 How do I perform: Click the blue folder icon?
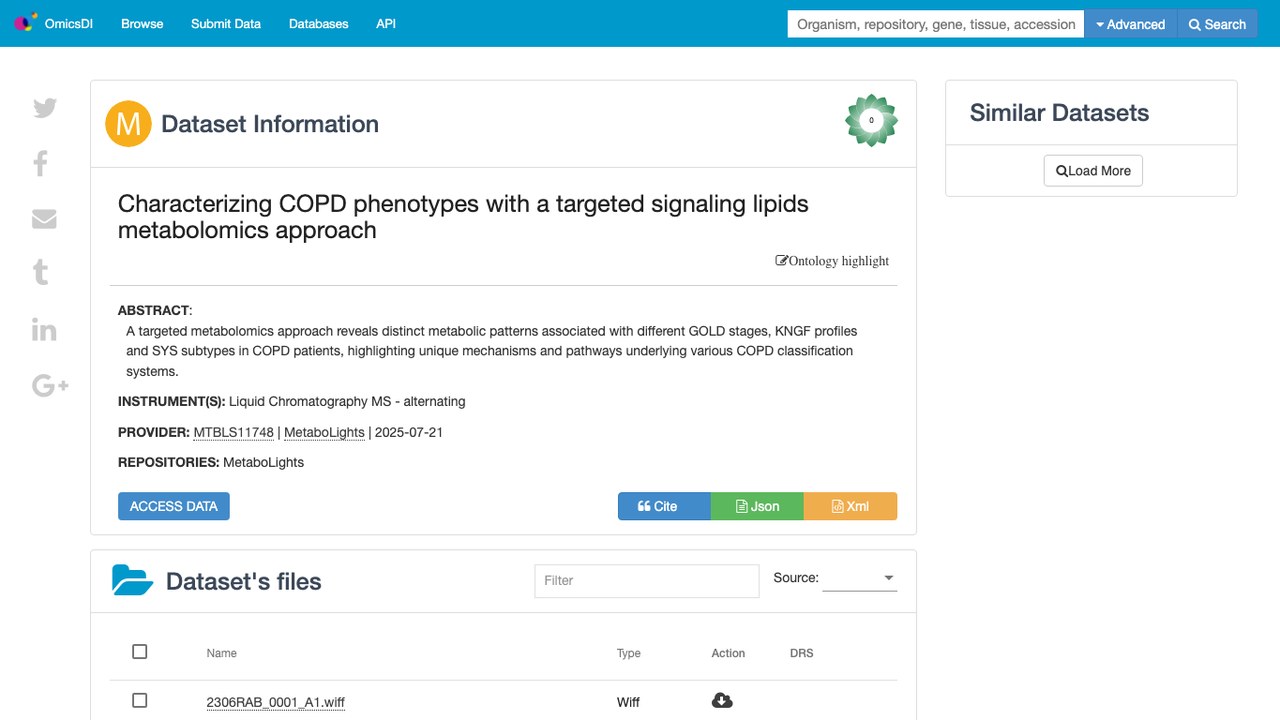(132, 581)
